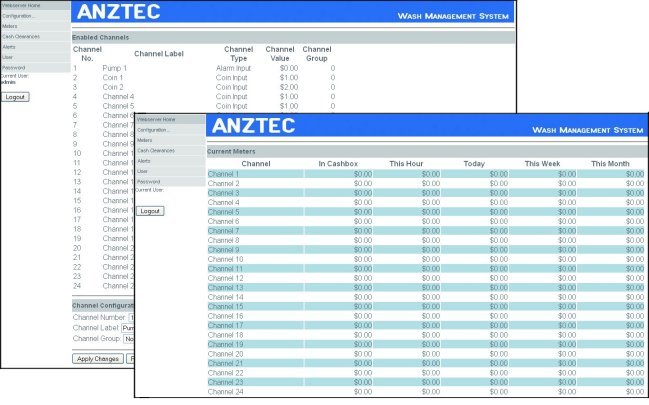This screenshot has height=405, width=649.
Task: Select Channel 2 row in Current Meters
Action: pyautogui.click(x=426, y=183)
